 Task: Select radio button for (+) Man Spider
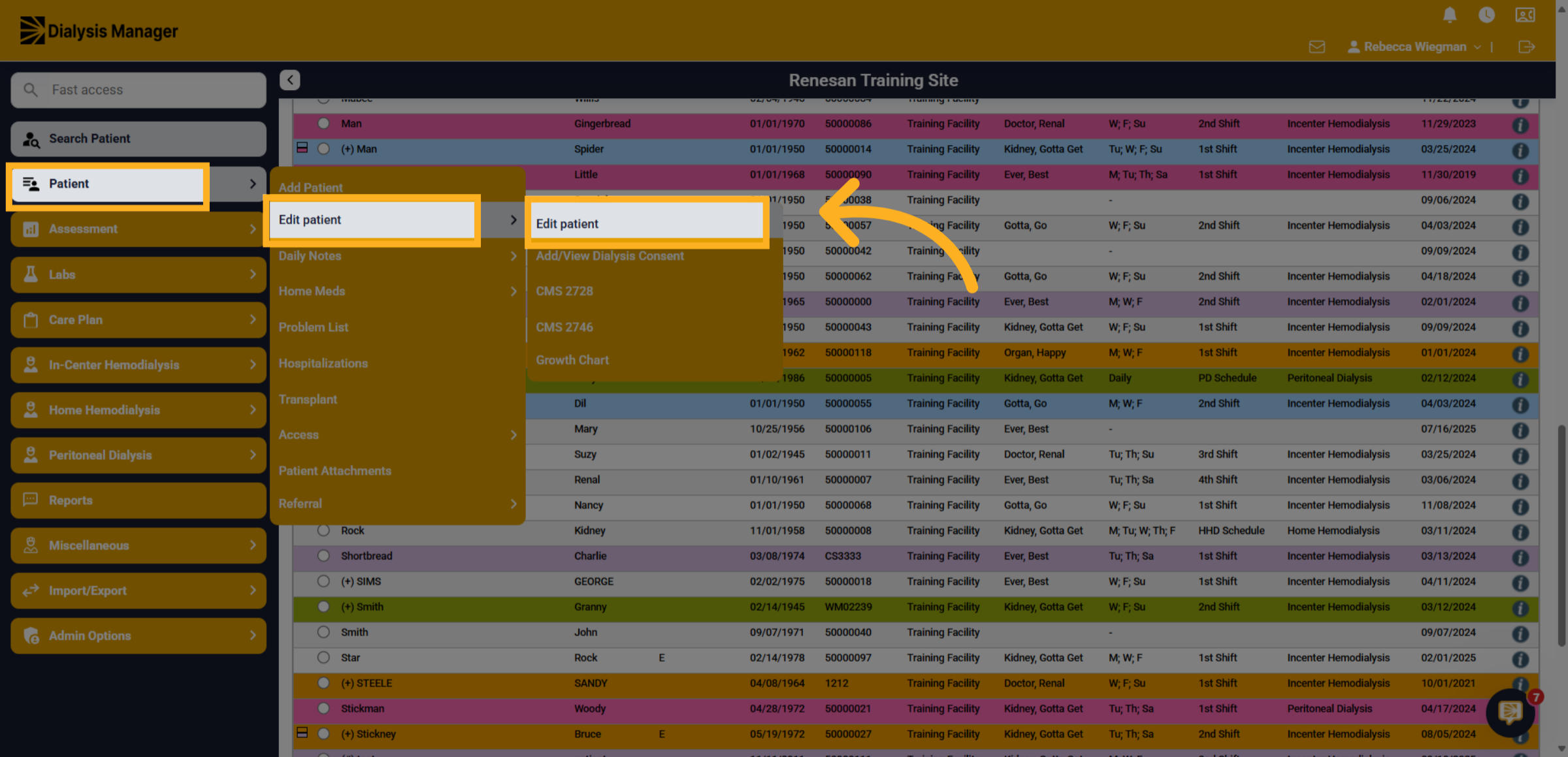tap(323, 148)
